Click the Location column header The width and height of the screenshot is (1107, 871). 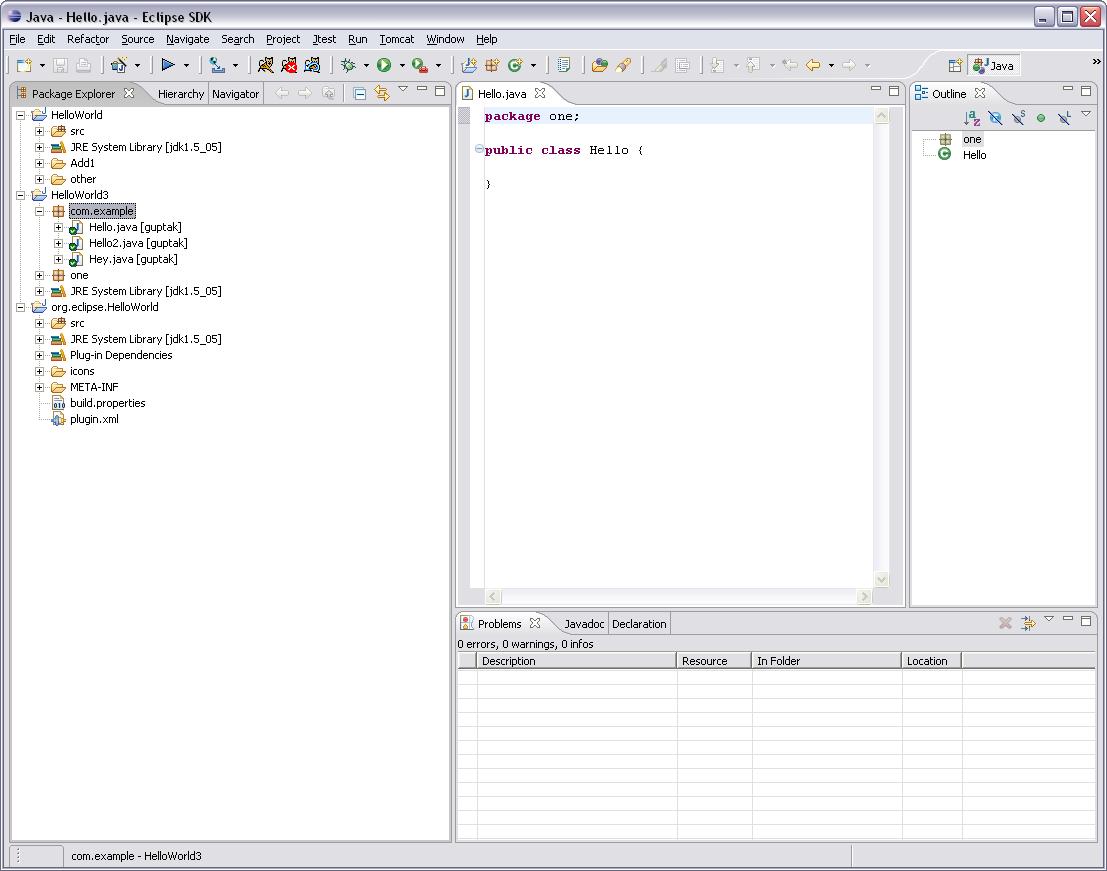[932, 661]
